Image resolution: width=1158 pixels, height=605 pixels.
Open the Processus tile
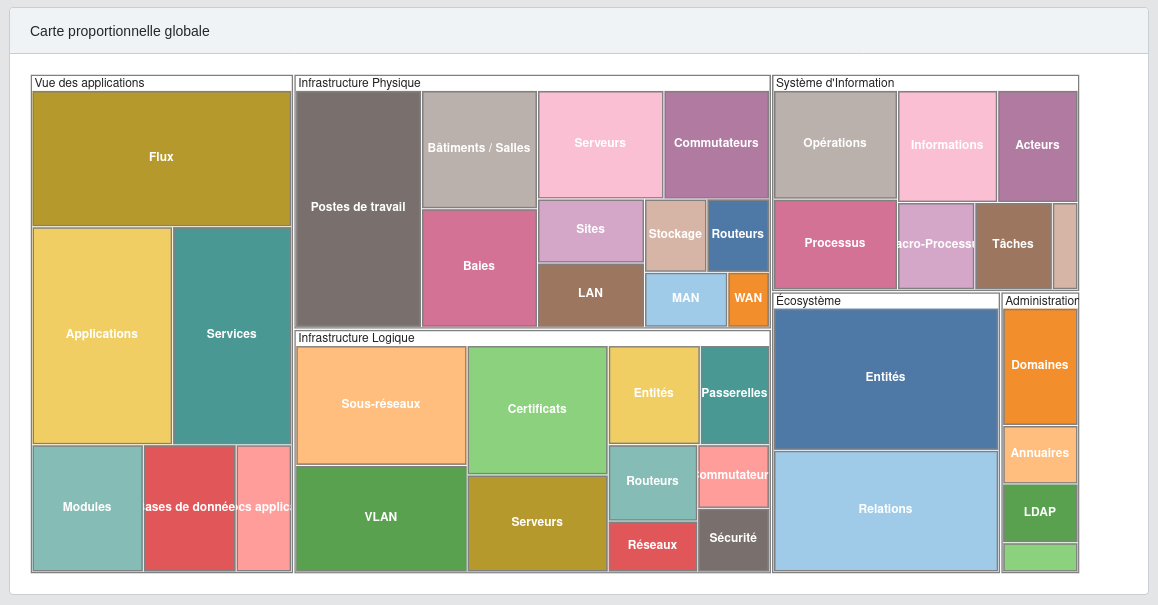point(835,244)
